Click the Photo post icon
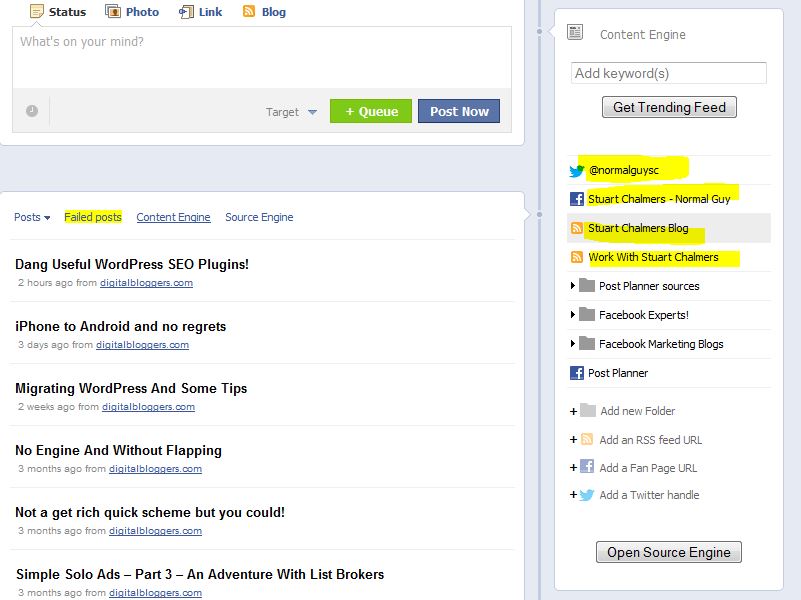This screenshot has width=801, height=600. 112,11
